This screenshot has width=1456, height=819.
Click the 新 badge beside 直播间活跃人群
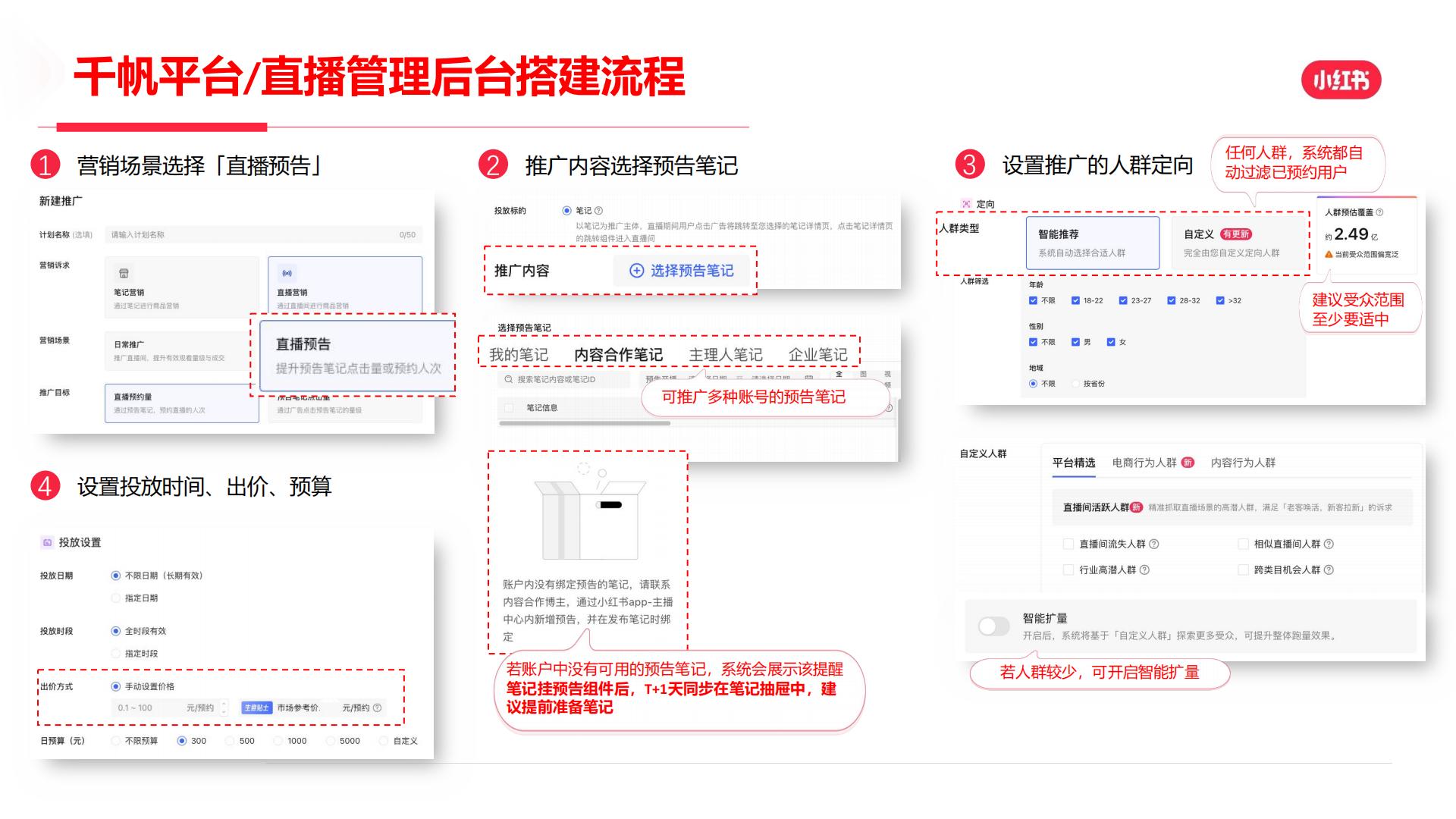coord(1136,507)
